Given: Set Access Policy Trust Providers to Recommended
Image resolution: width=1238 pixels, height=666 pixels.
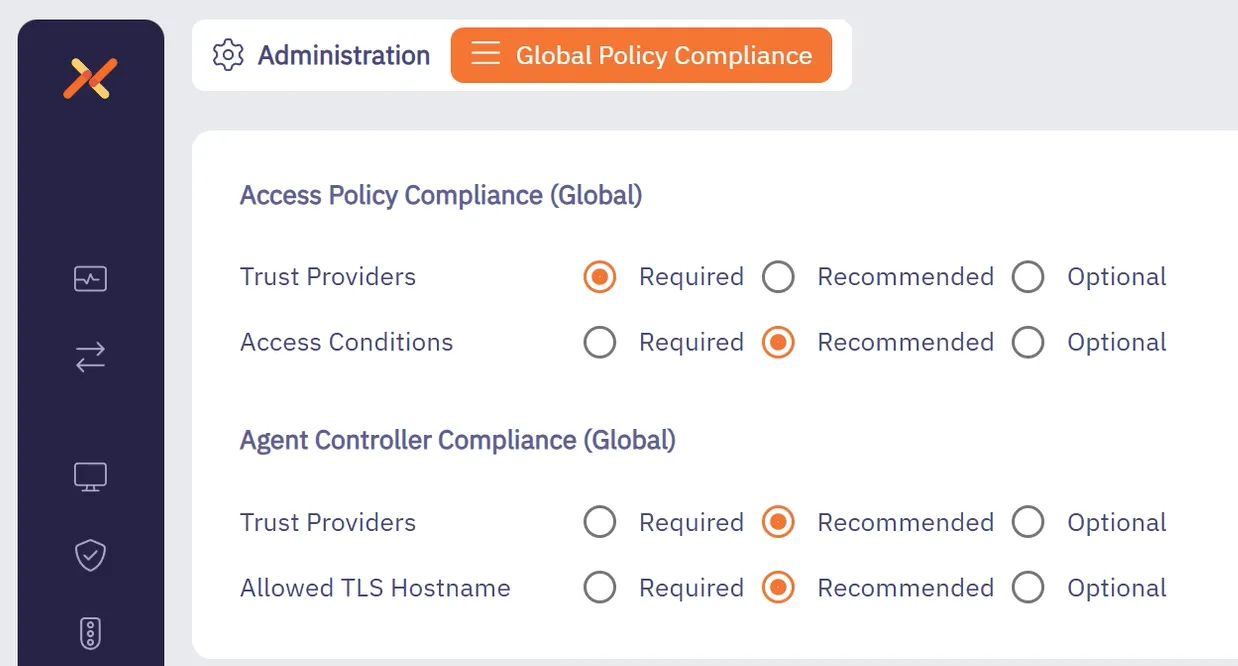Looking at the screenshot, I should [779, 277].
